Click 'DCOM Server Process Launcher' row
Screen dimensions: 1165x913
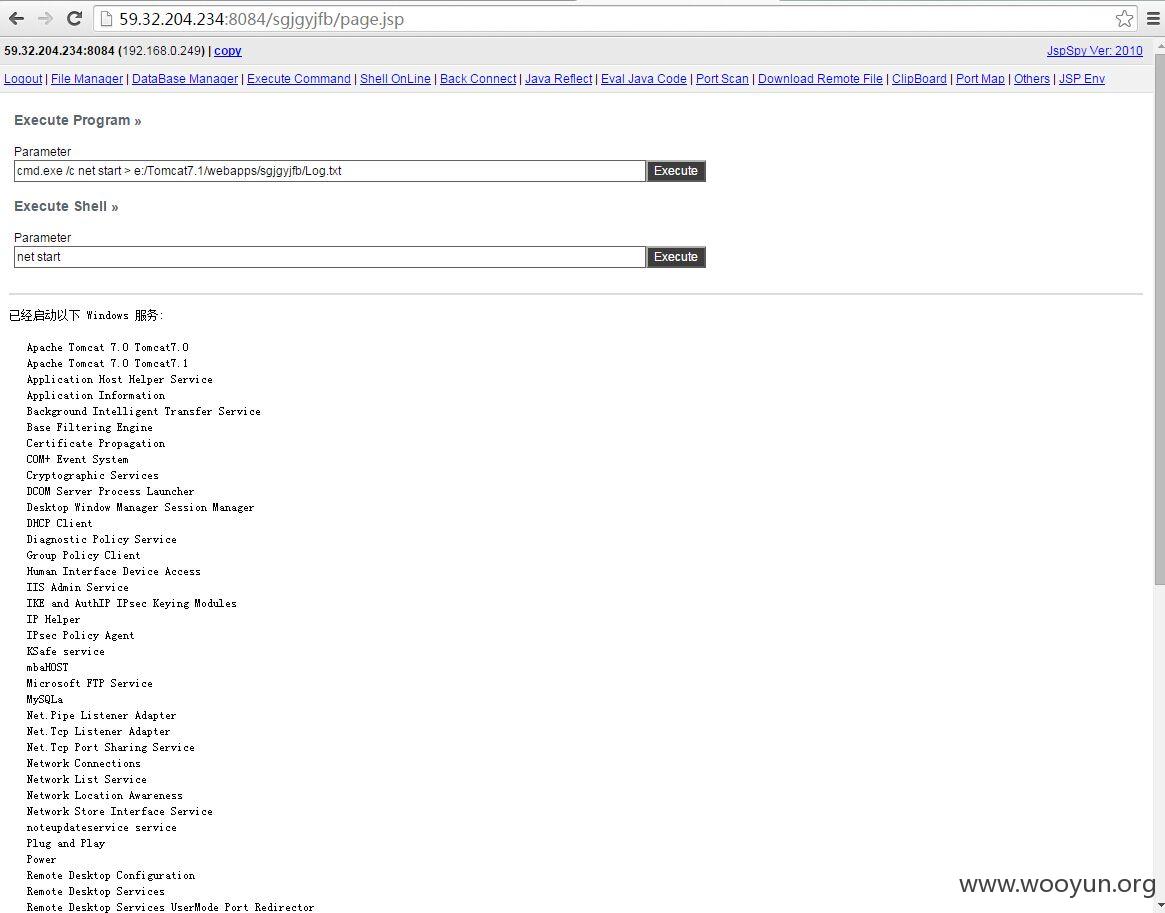111,492
